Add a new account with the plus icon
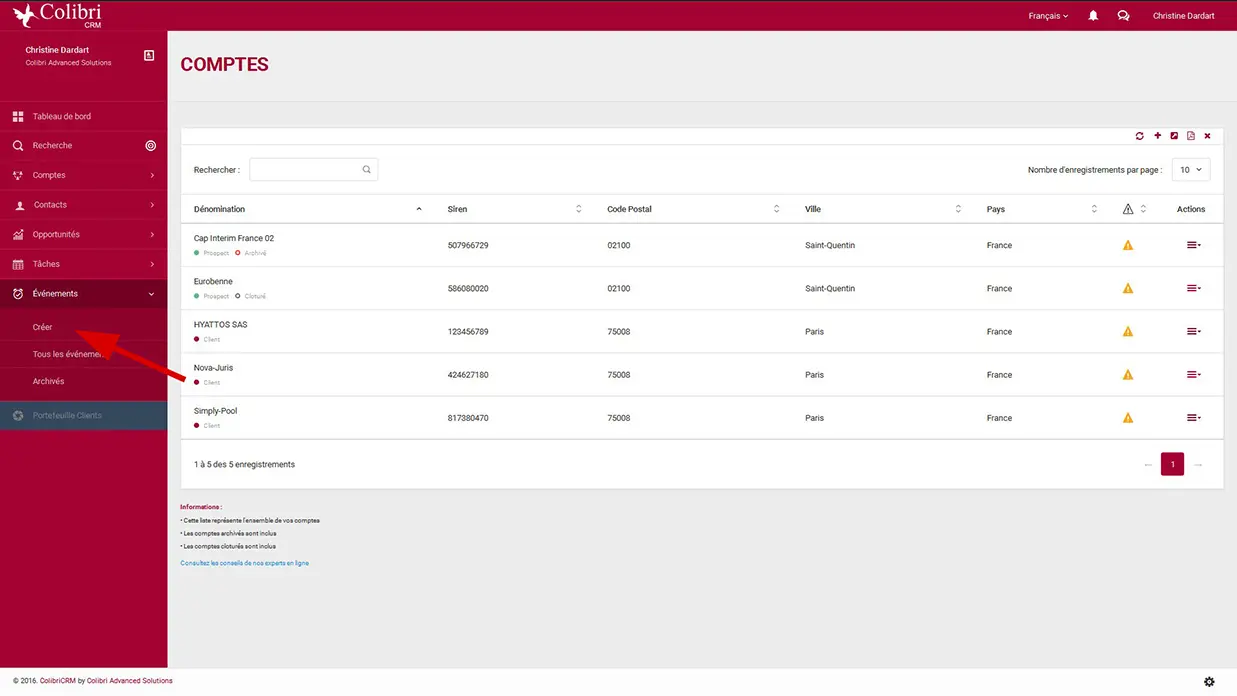1237x696 pixels. click(x=1158, y=136)
